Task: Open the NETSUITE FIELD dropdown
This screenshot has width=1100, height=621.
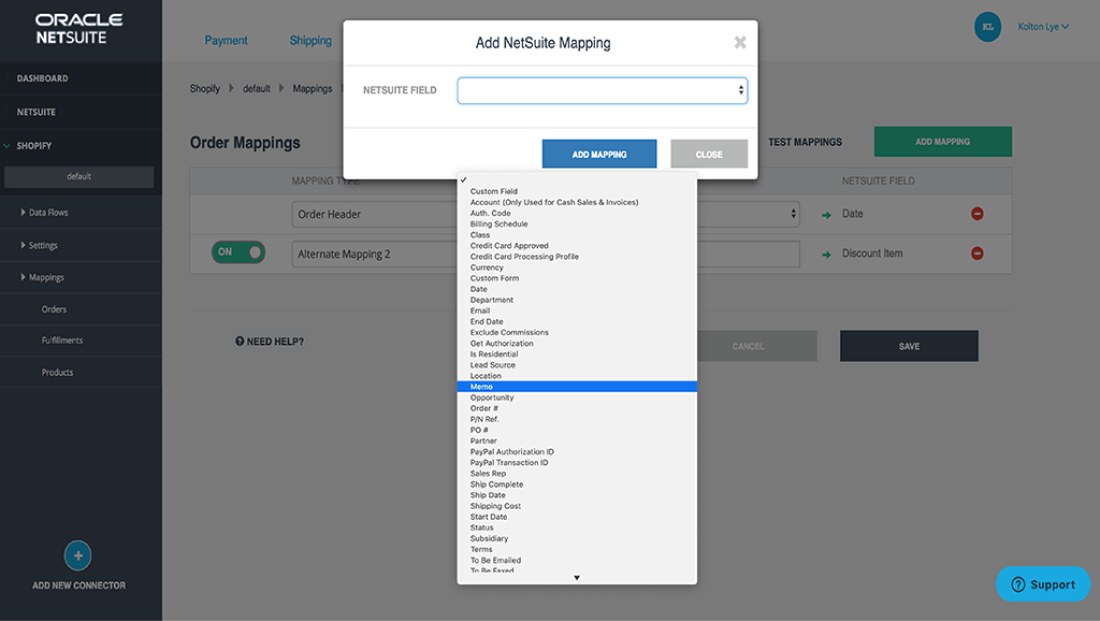Action: (602, 89)
